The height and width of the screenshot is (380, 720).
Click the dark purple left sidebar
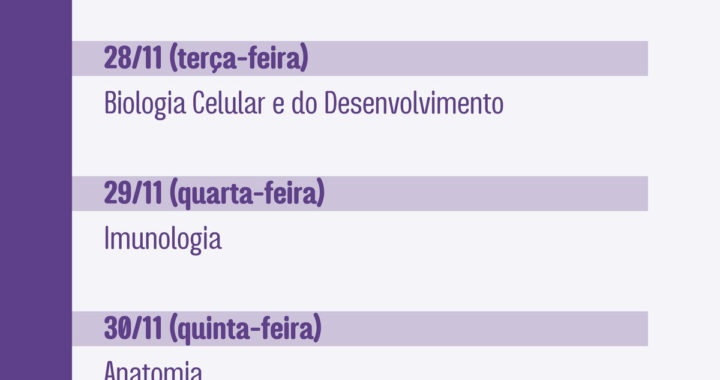[36, 190]
